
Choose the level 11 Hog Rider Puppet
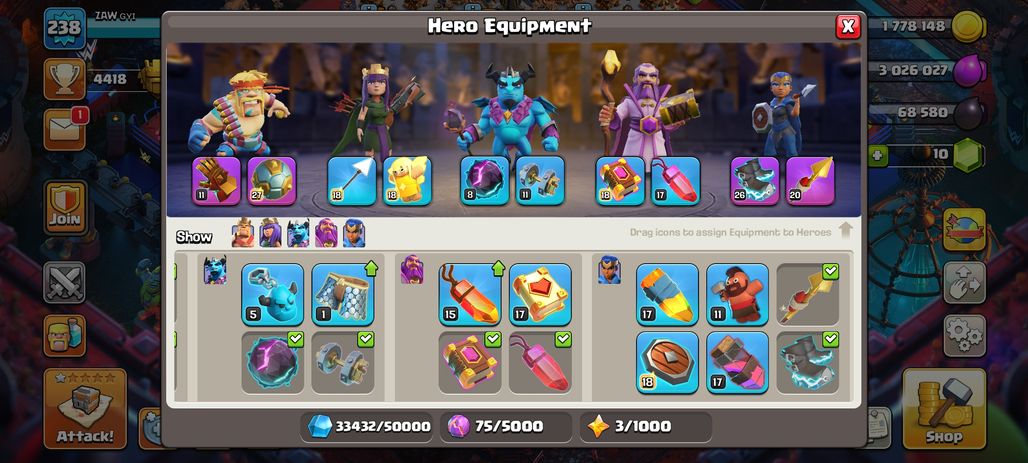[x=738, y=294]
